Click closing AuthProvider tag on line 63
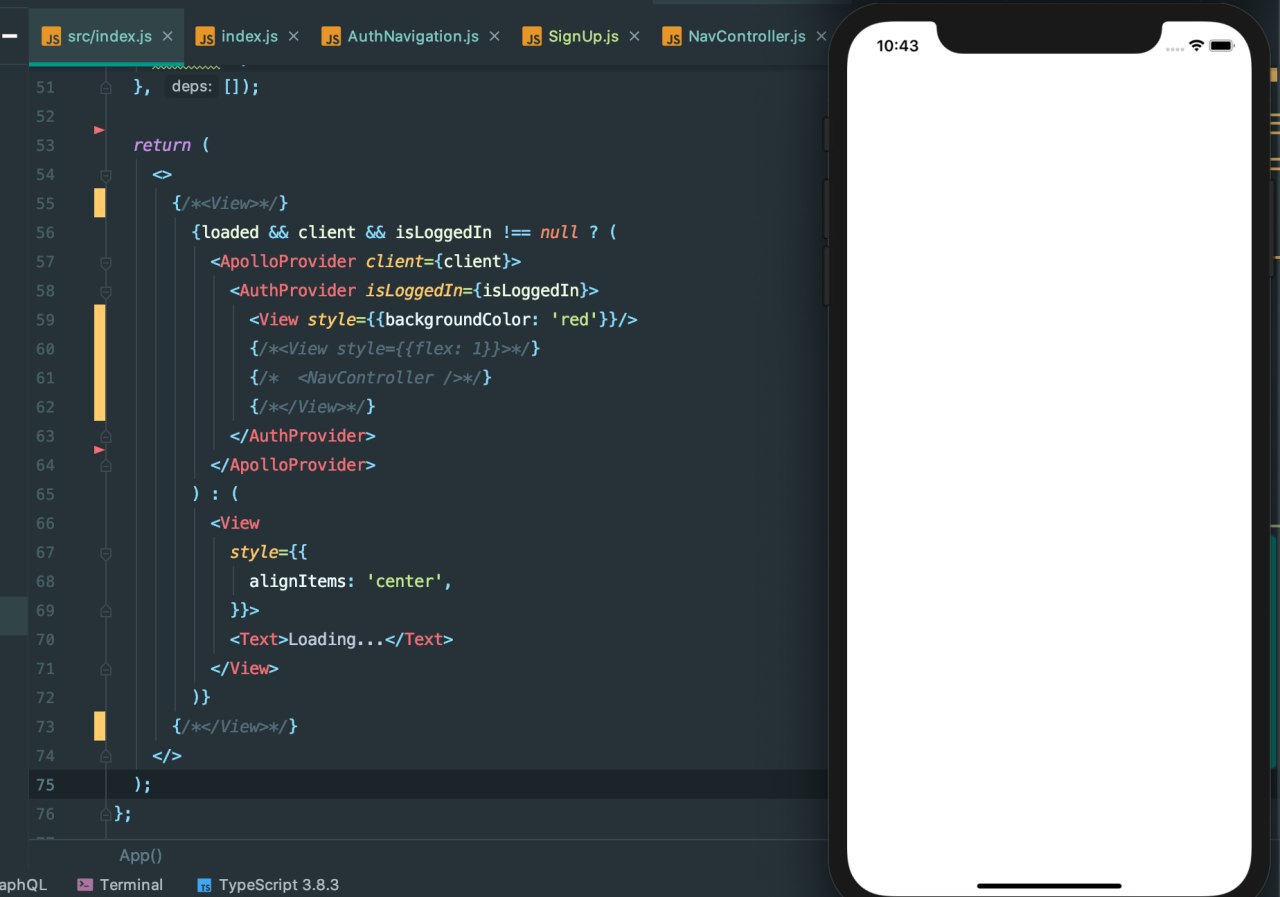This screenshot has height=897, width=1280. [x=303, y=436]
